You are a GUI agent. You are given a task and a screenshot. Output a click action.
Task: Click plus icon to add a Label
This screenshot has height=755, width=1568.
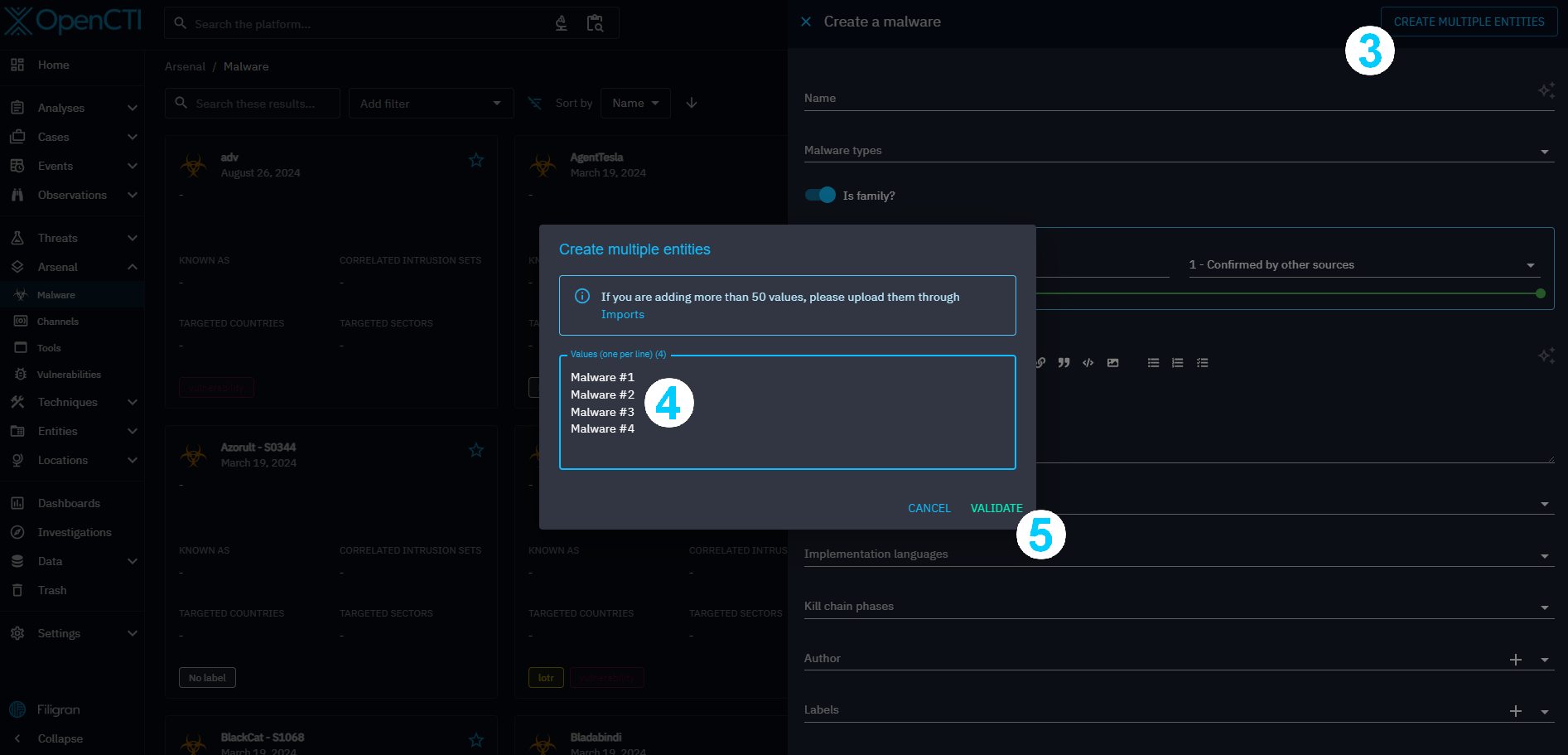tap(1515, 711)
